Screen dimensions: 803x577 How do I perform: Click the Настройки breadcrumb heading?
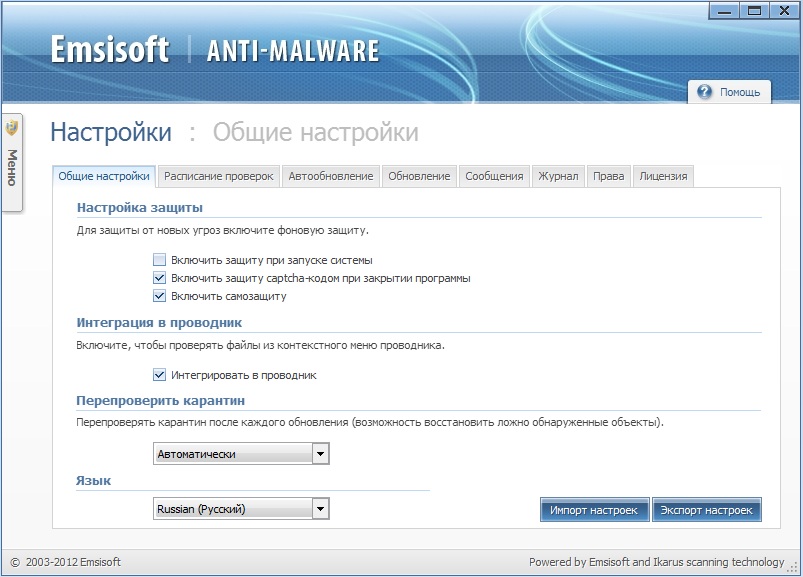(111, 132)
